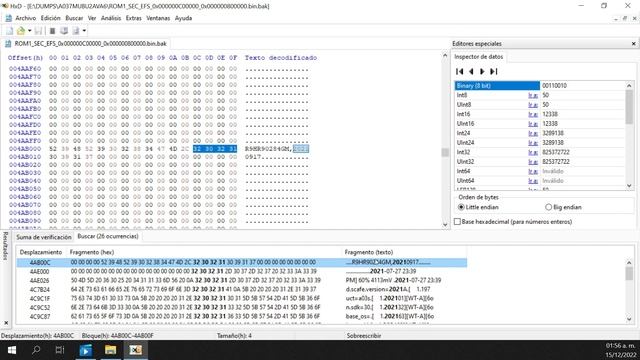Screen dimensions: 640x360
Task: Click the 'Ir a:' link for Int24
Action: pyautogui.click(x=533, y=133)
